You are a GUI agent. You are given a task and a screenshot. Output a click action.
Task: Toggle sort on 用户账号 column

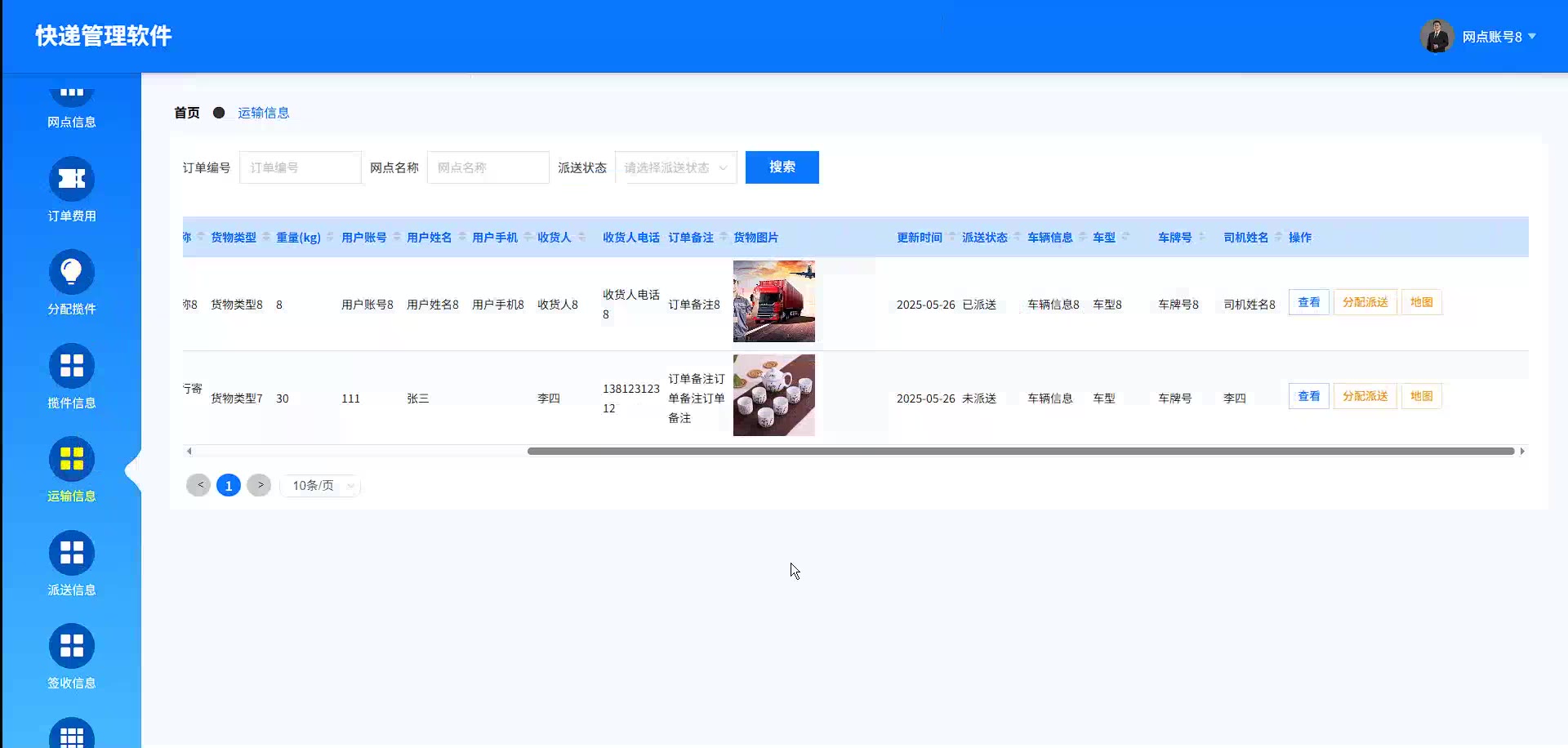coord(397,238)
